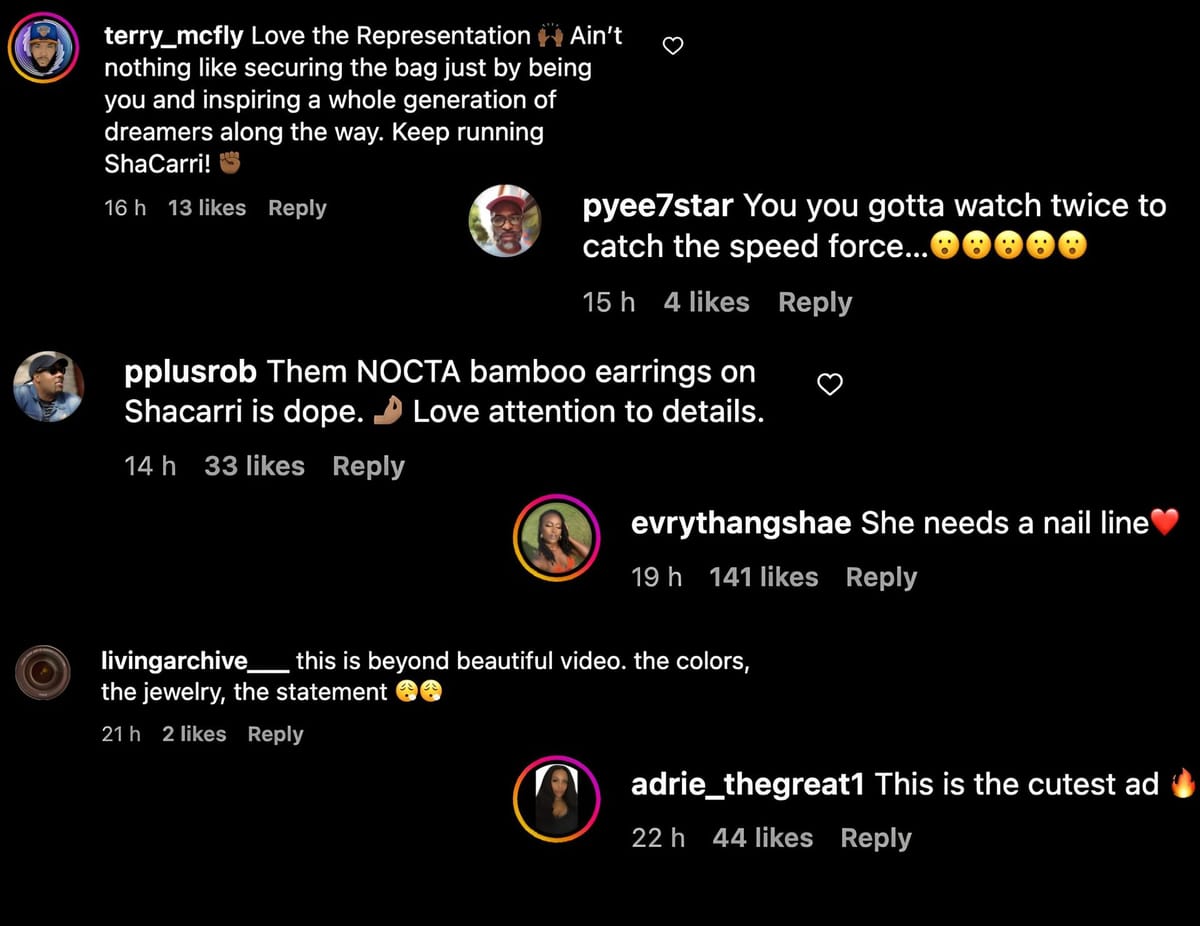The height and width of the screenshot is (926, 1200).
Task: Like pplusrob's comment via its heart icon
Action: pyautogui.click(x=829, y=383)
